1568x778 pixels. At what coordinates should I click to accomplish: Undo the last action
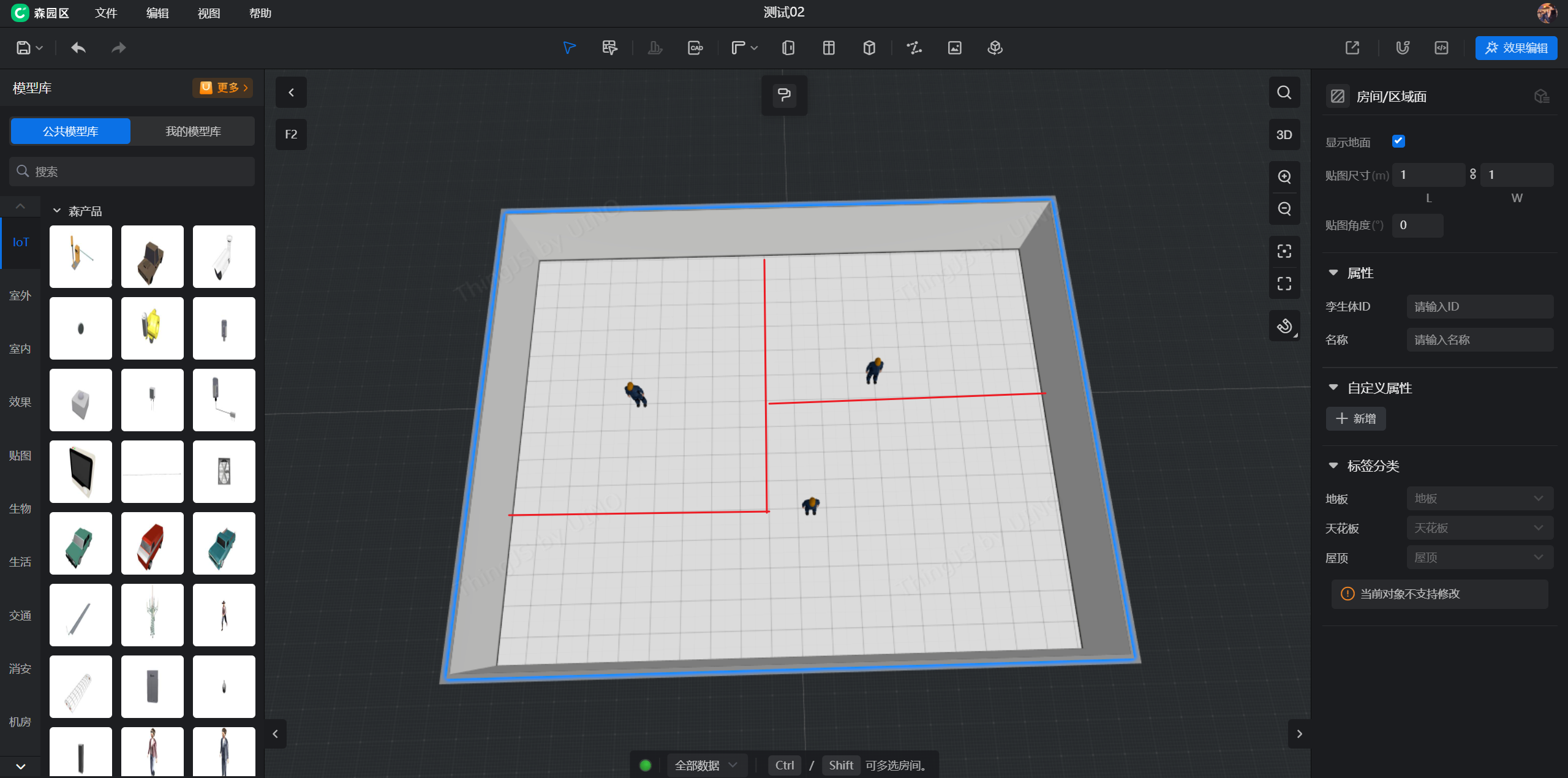click(78, 48)
